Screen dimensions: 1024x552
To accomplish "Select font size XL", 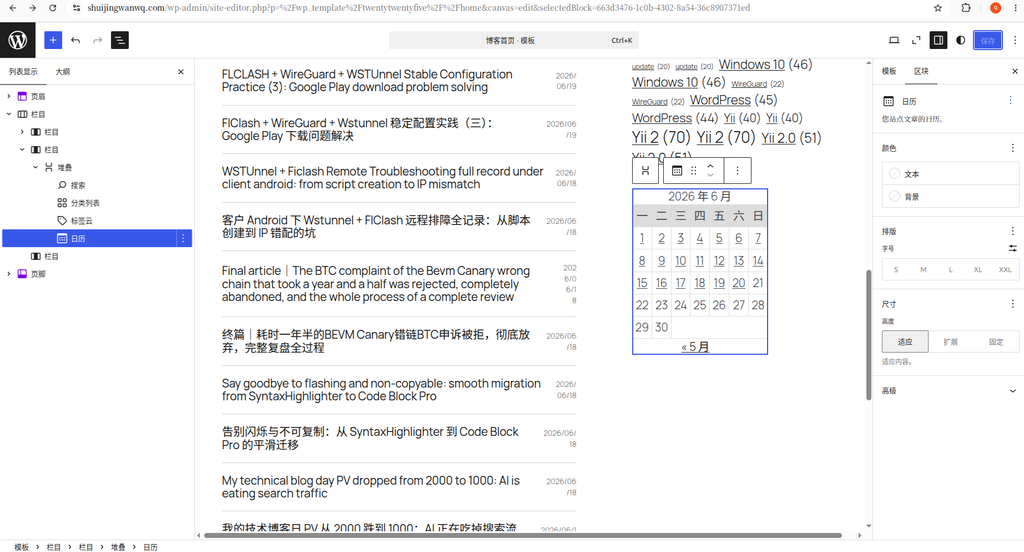I will 978,269.
